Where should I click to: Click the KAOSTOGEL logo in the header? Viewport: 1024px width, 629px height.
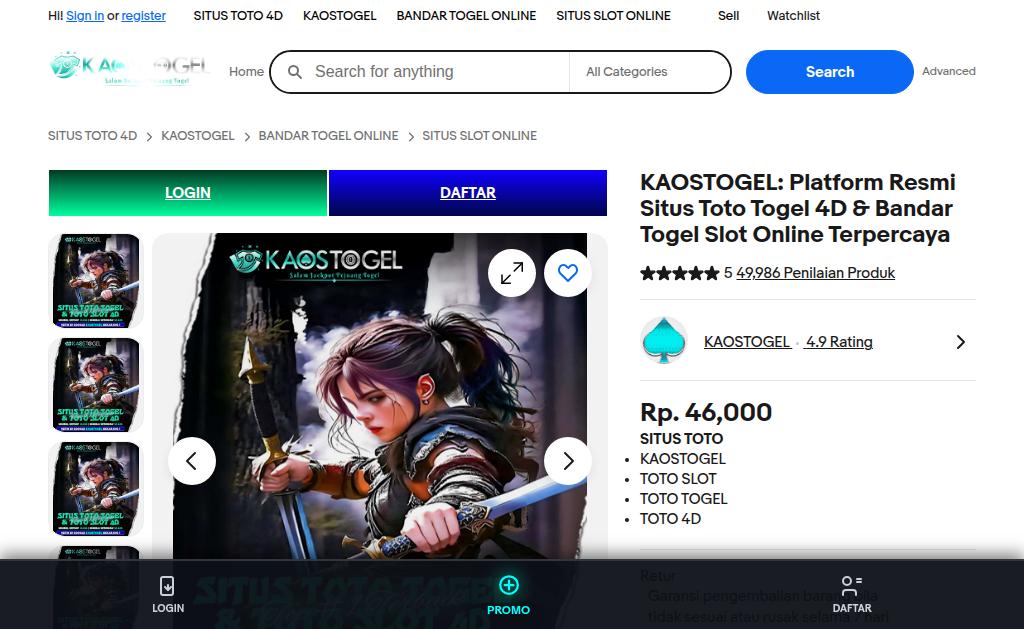[x=129, y=68]
